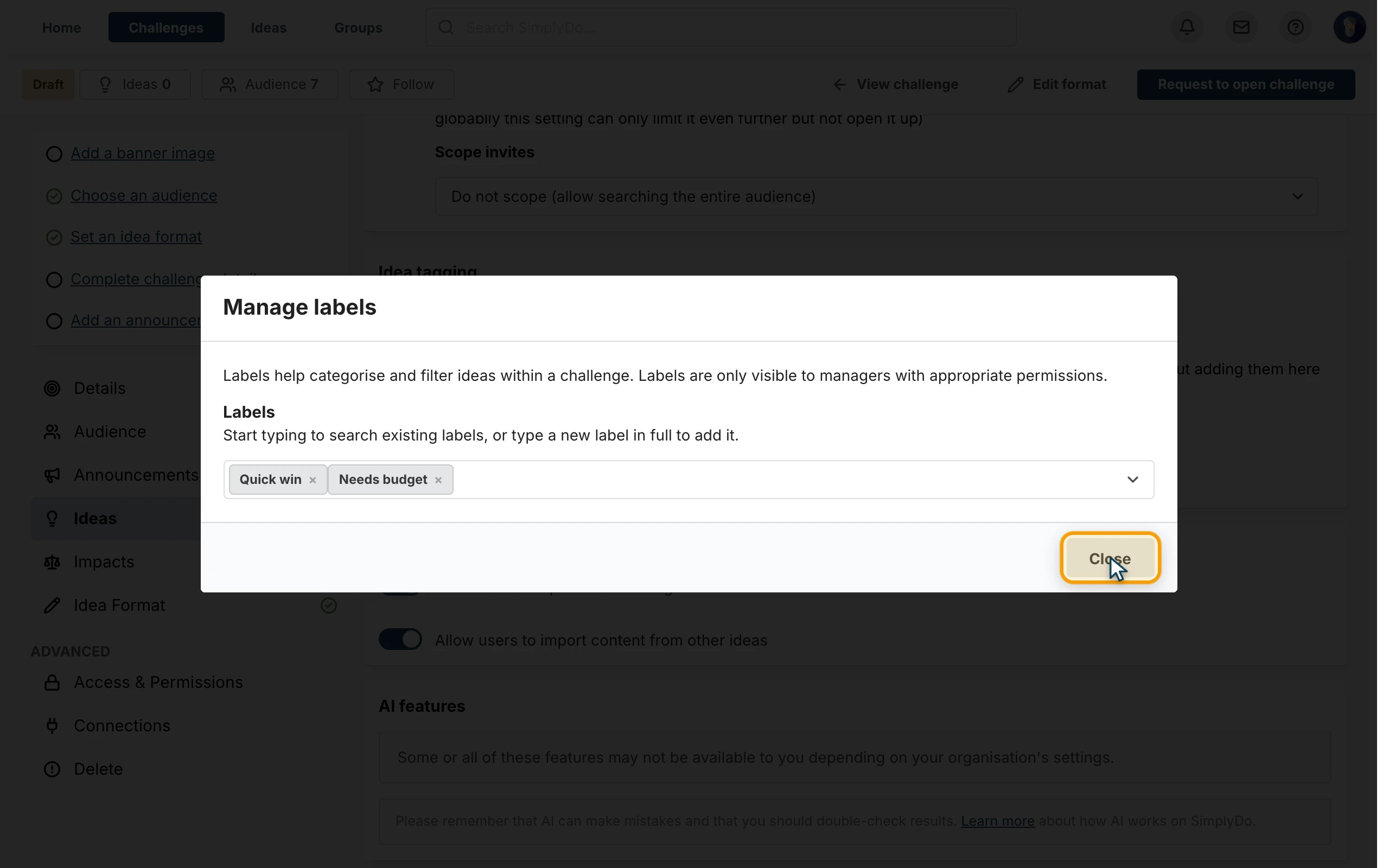This screenshot has height=868, width=1389.
Task: Select the Challenges tab
Action: pos(166,27)
